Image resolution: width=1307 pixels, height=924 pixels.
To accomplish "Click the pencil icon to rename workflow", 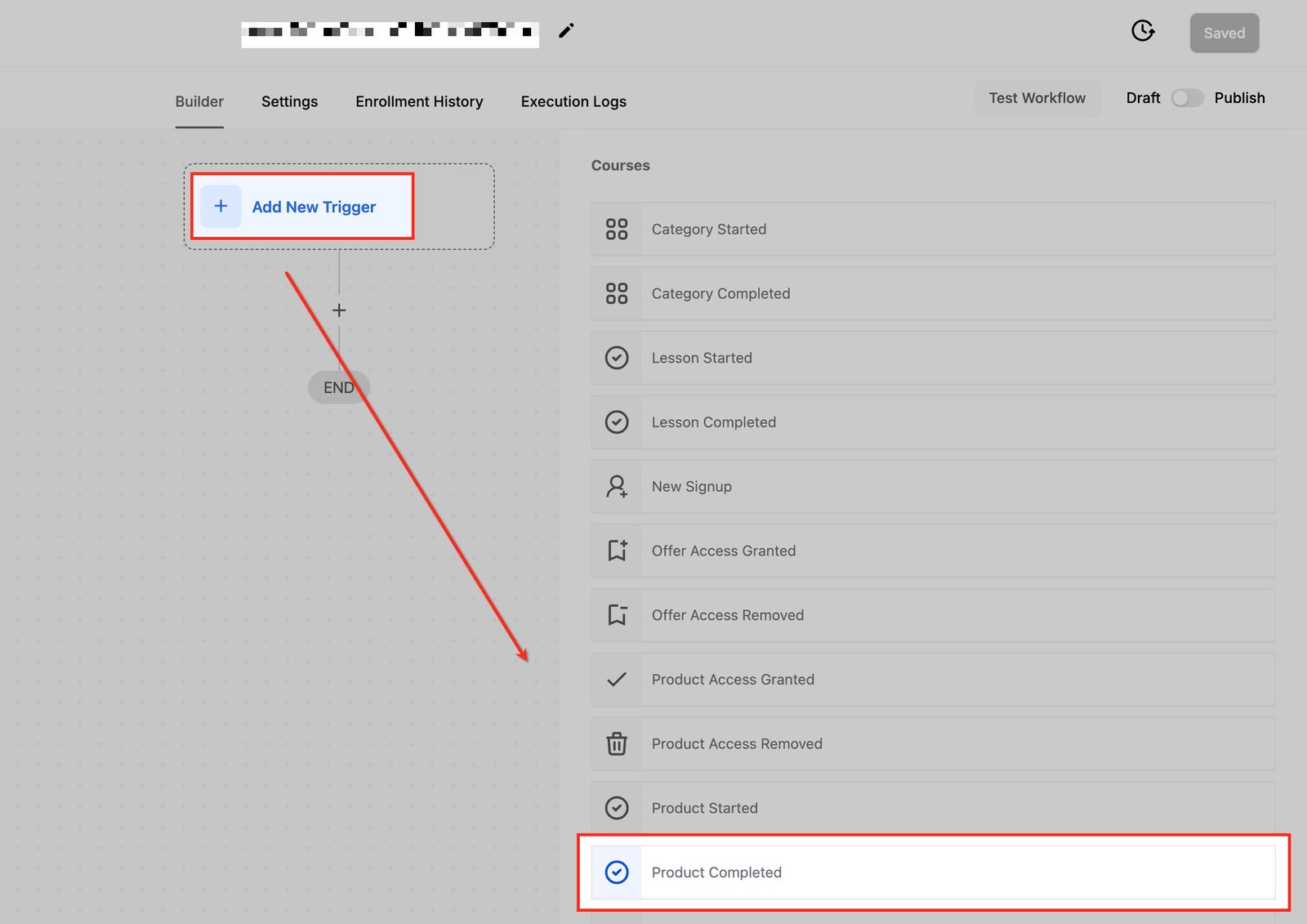I will [x=566, y=31].
